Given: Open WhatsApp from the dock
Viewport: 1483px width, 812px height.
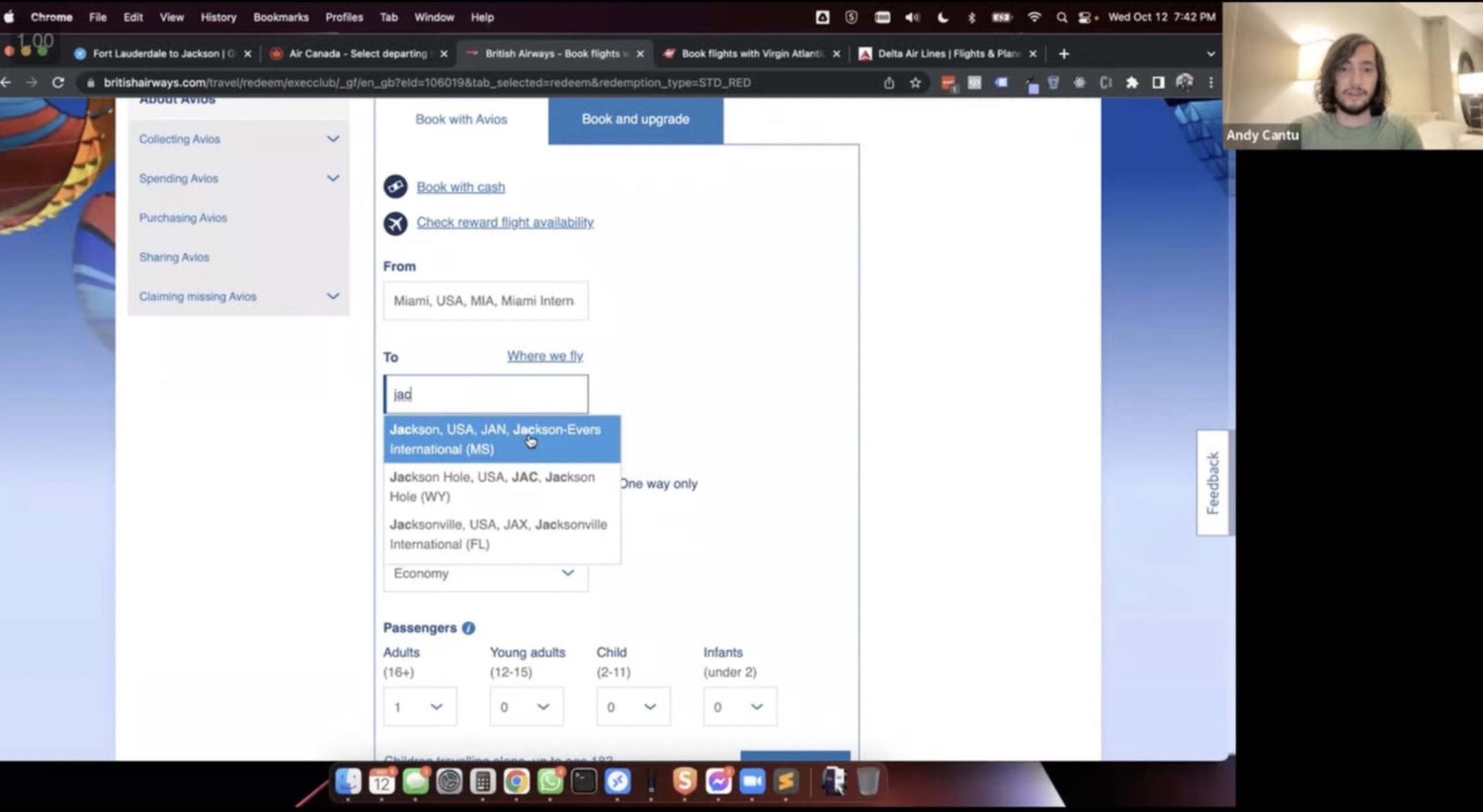Looking at the screenshot, I should (x=550, y=782).
